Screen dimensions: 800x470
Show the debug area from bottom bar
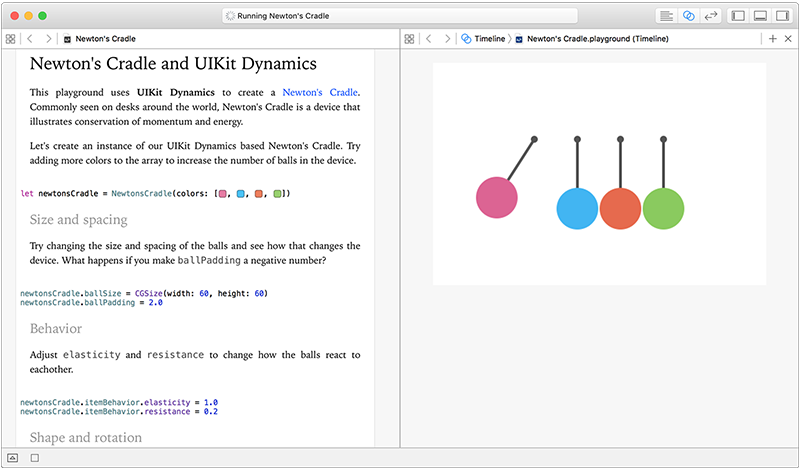pos(13,458)
